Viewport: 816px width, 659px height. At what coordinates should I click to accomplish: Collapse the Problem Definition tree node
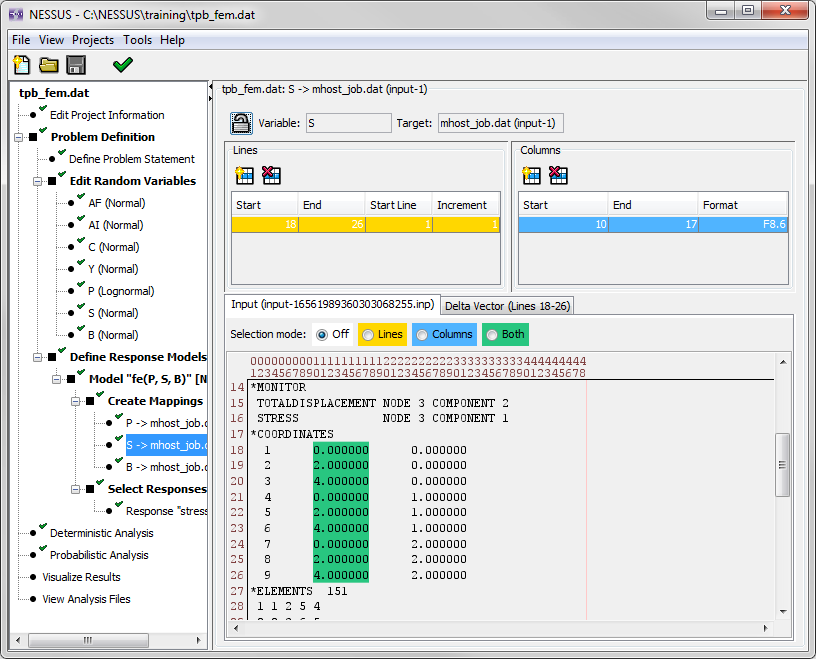pyautogui.click(x=18, y=138)
